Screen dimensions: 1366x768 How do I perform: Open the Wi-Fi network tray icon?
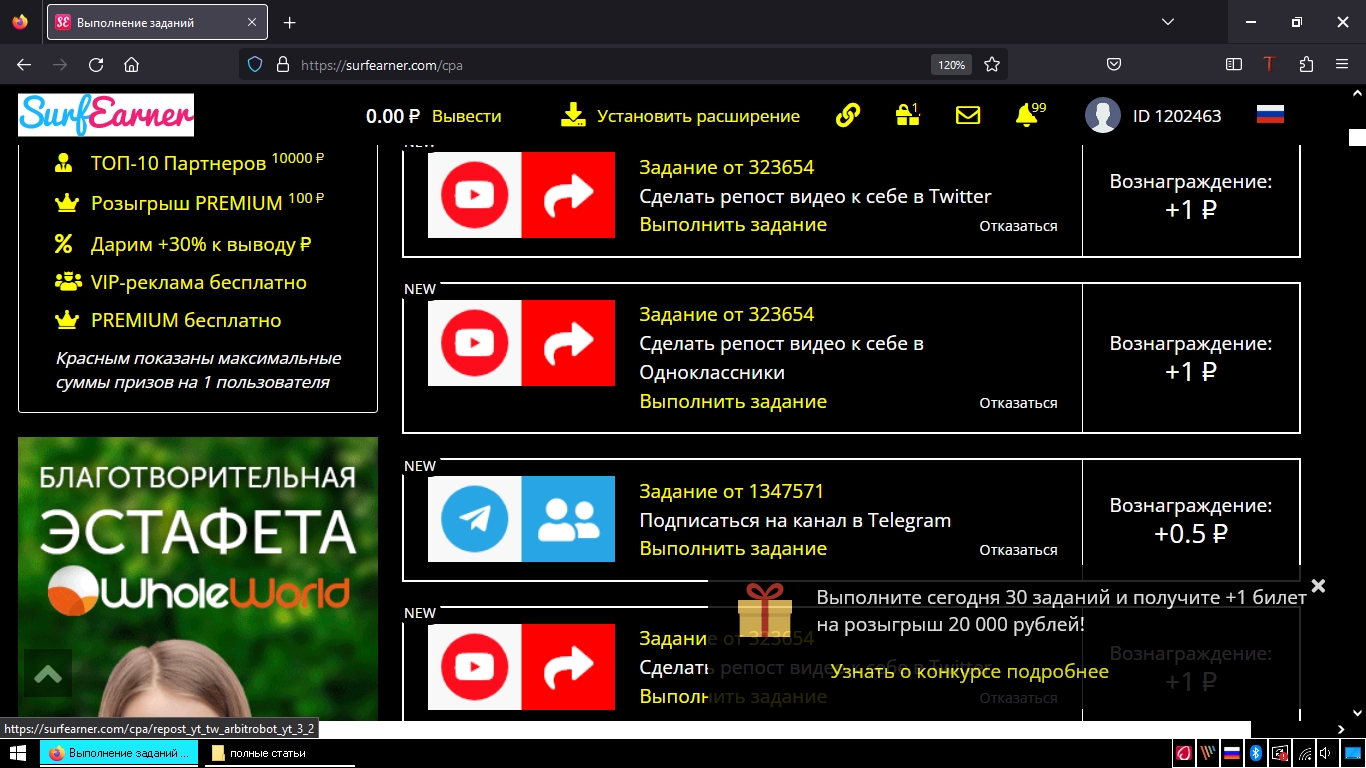click(x=1304, y=753)
